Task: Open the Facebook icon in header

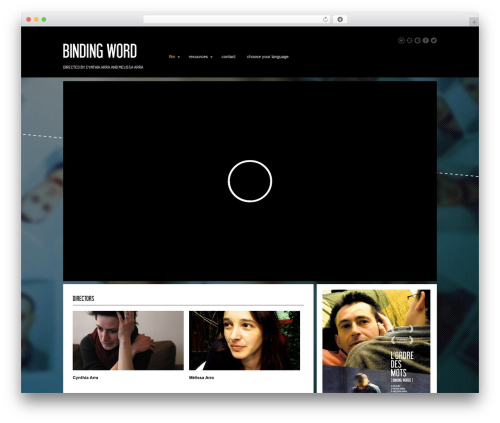Action: coord(425,40)
